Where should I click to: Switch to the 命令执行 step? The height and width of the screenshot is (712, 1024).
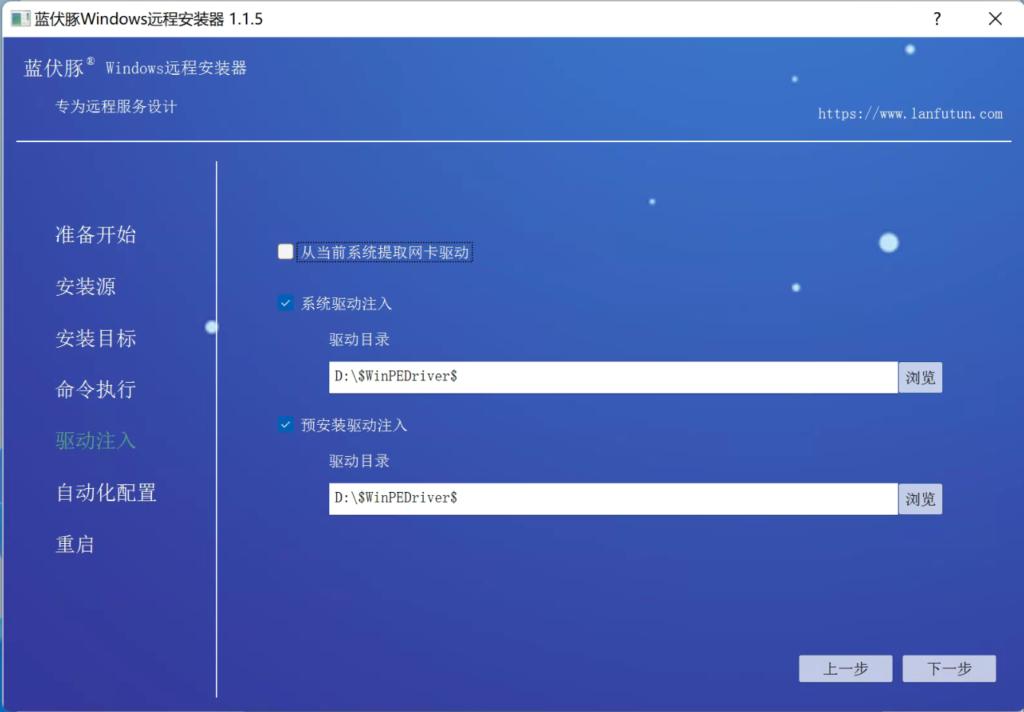95,390
